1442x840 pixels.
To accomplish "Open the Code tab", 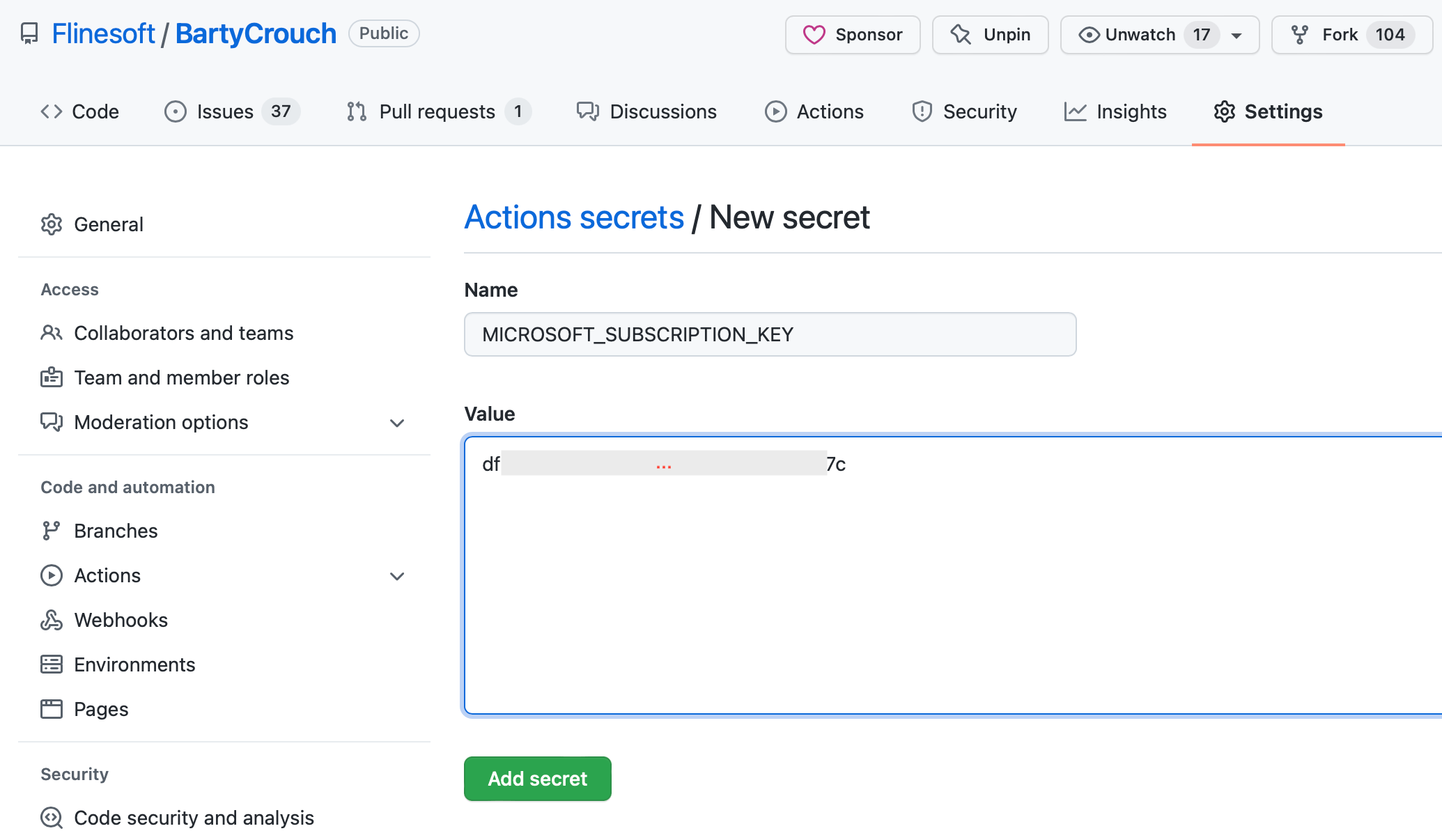I will [x=79, y=111].
